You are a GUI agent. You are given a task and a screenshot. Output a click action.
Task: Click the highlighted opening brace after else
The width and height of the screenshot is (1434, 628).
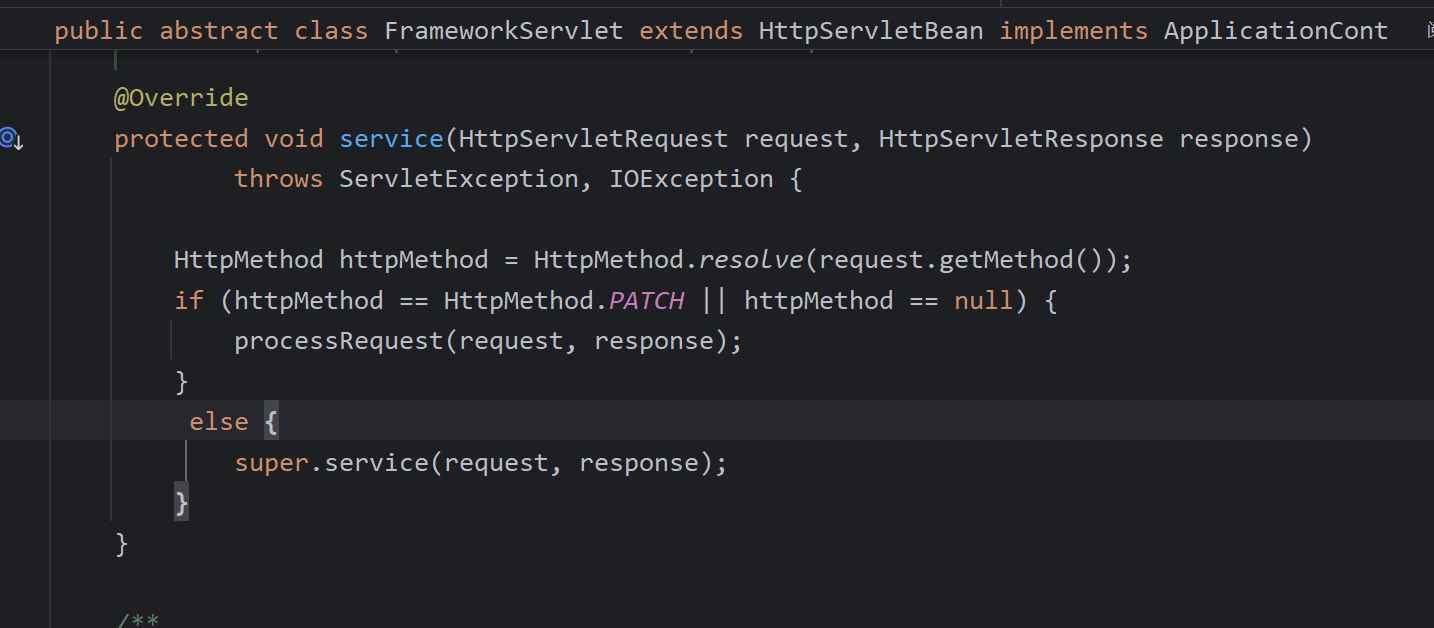(271, 422)
